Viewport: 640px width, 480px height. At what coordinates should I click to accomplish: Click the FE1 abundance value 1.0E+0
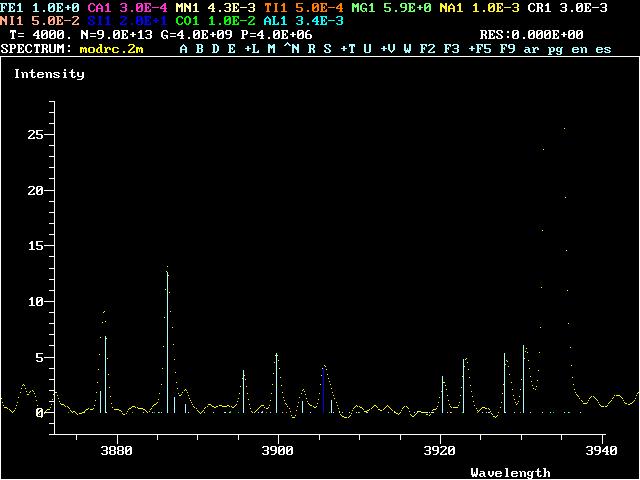click(x=56, y=8)
